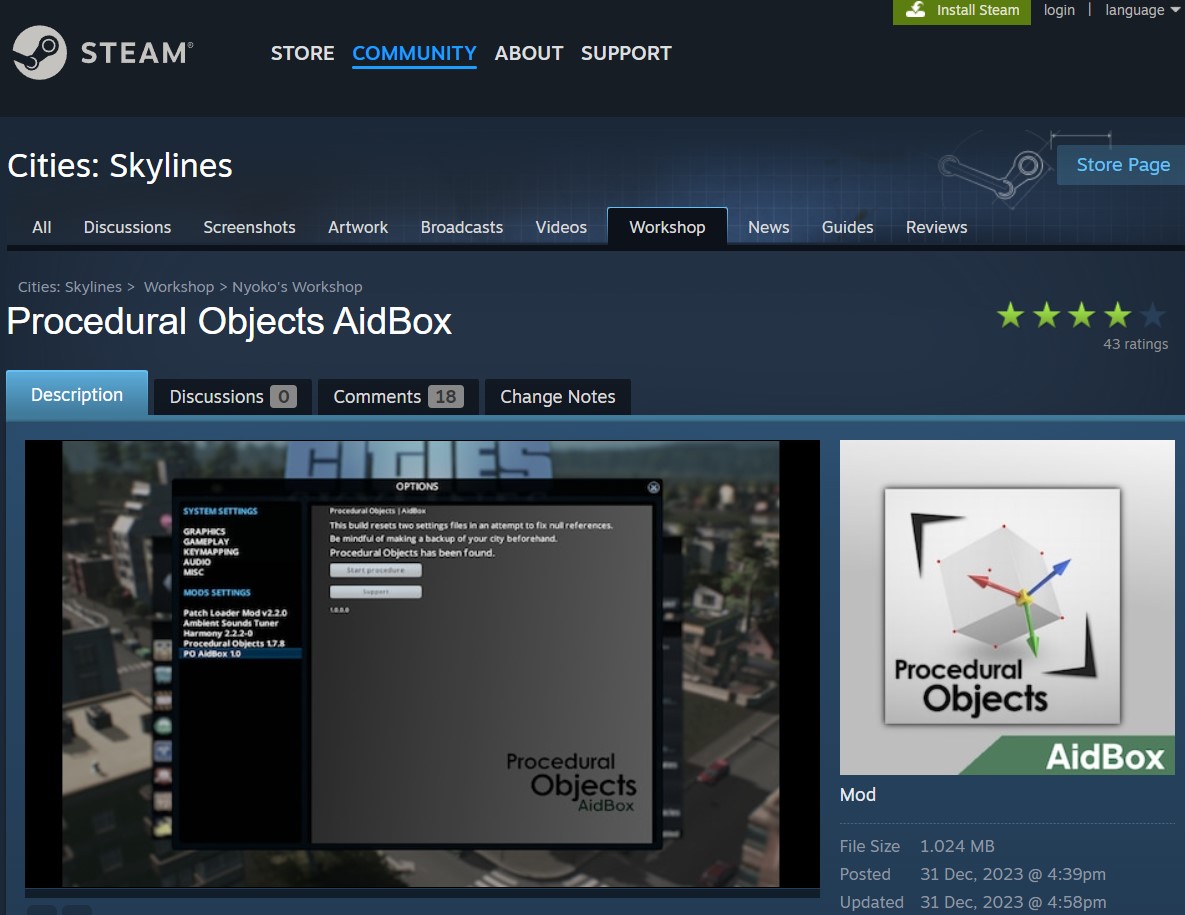The height and width of the screenshot is (915, 1185).
Task: Click the File Size 1.024 MB value
Action: (957, 846)
